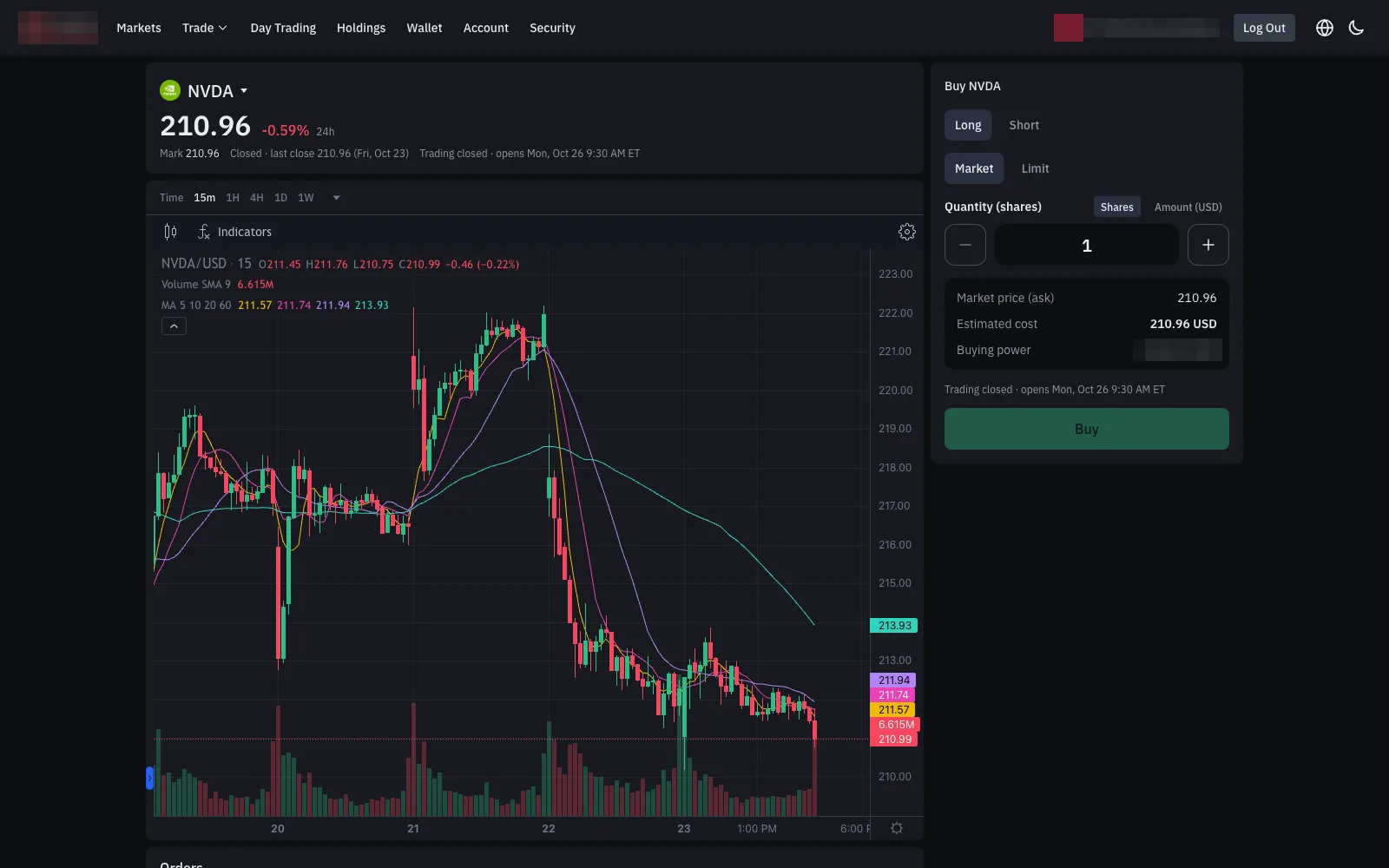Viewport: 1389px width, 868px height.
Task: Open Wallet page
Action: click(x=425, y=28)
